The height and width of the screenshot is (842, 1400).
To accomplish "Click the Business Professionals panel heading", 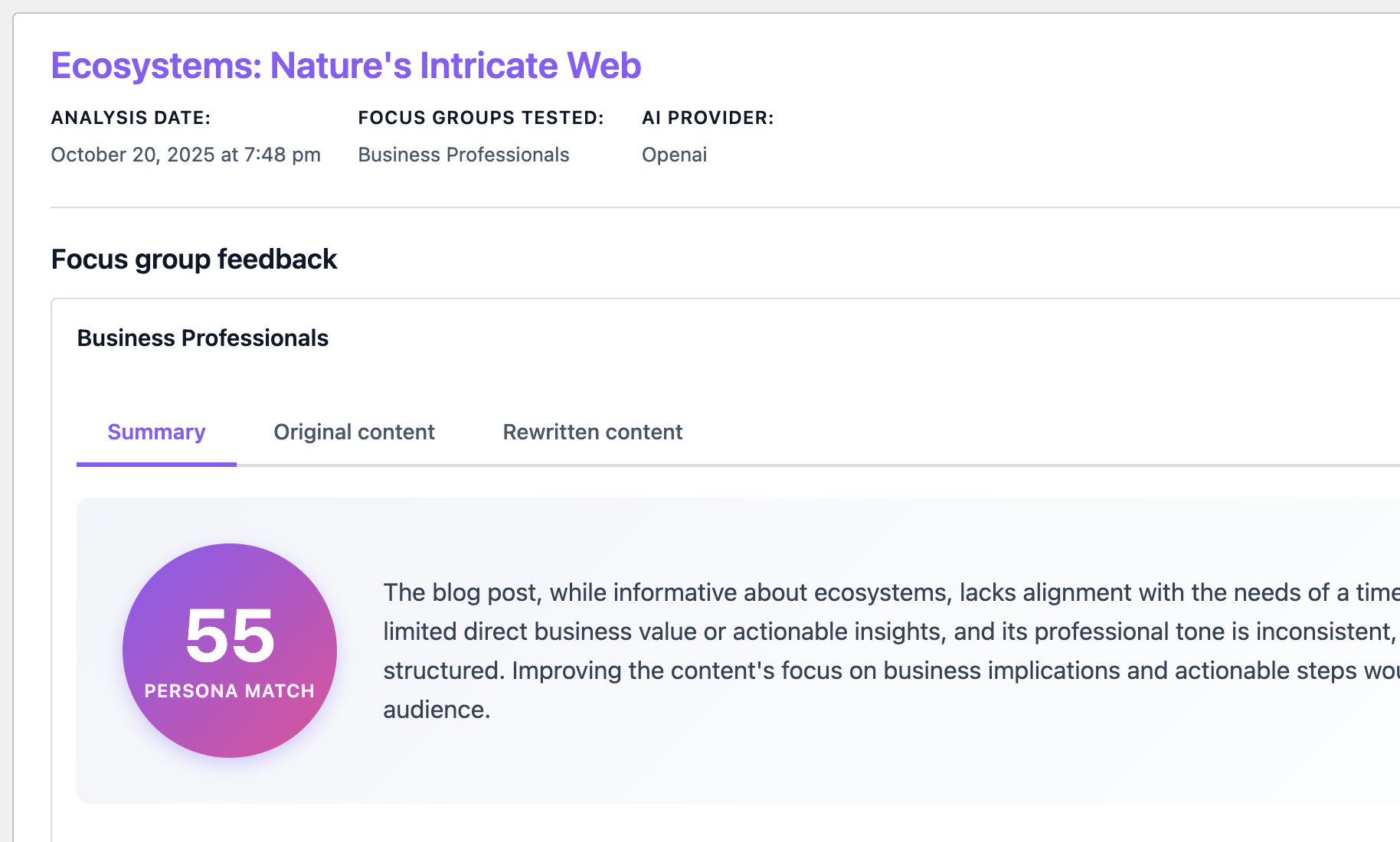I will tap(203, 338).
